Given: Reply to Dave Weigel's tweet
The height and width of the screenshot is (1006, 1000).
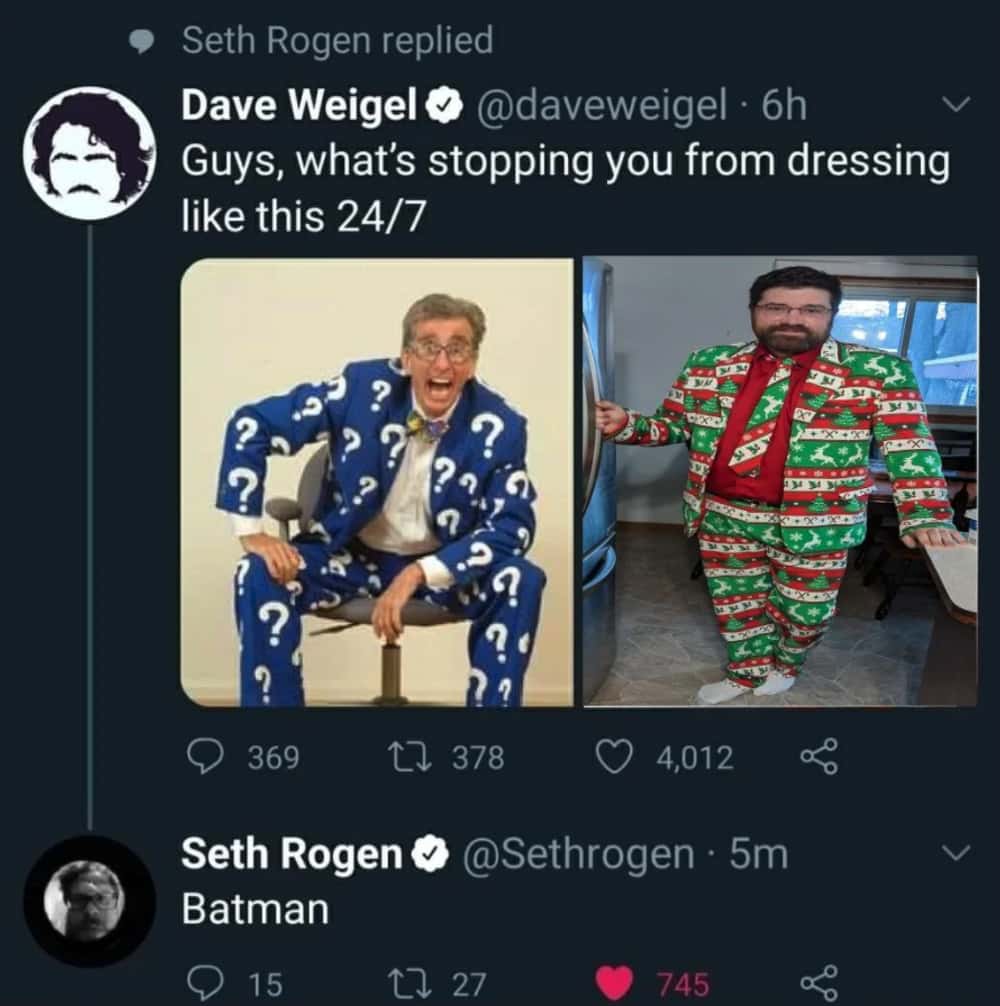Looking at the screenshot, I should [206, 757].
